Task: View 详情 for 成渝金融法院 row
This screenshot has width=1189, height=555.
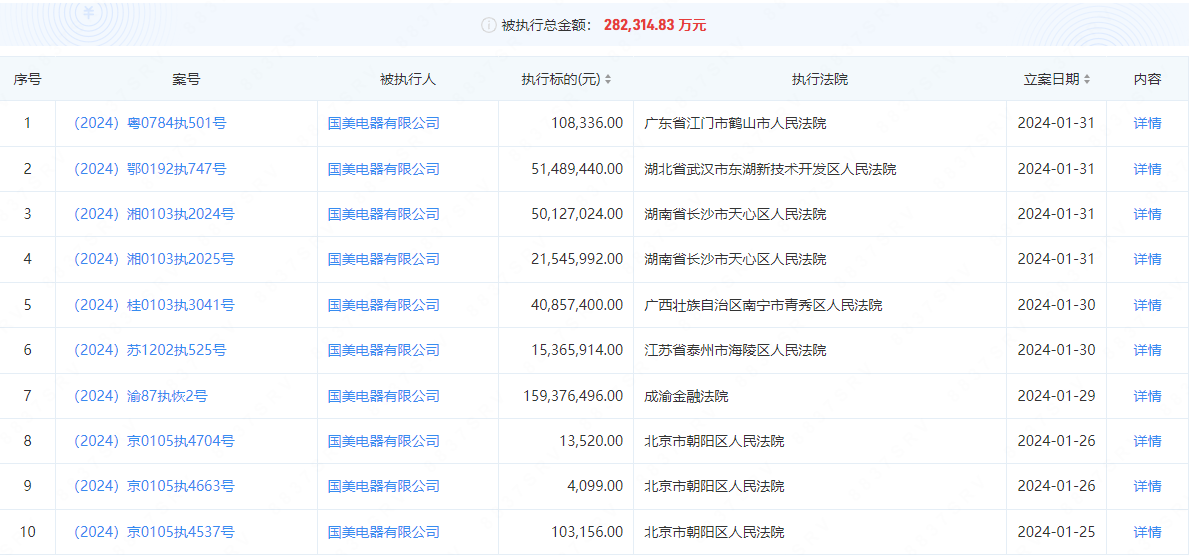Action: pyautogui.click(x=1147, y=396)
